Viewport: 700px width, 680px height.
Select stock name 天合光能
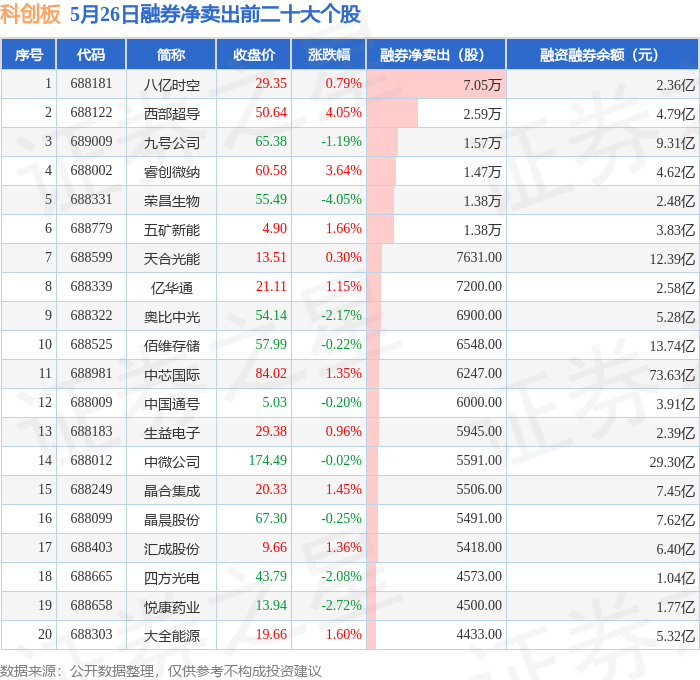pyautogui.click(x=172, y=259)
